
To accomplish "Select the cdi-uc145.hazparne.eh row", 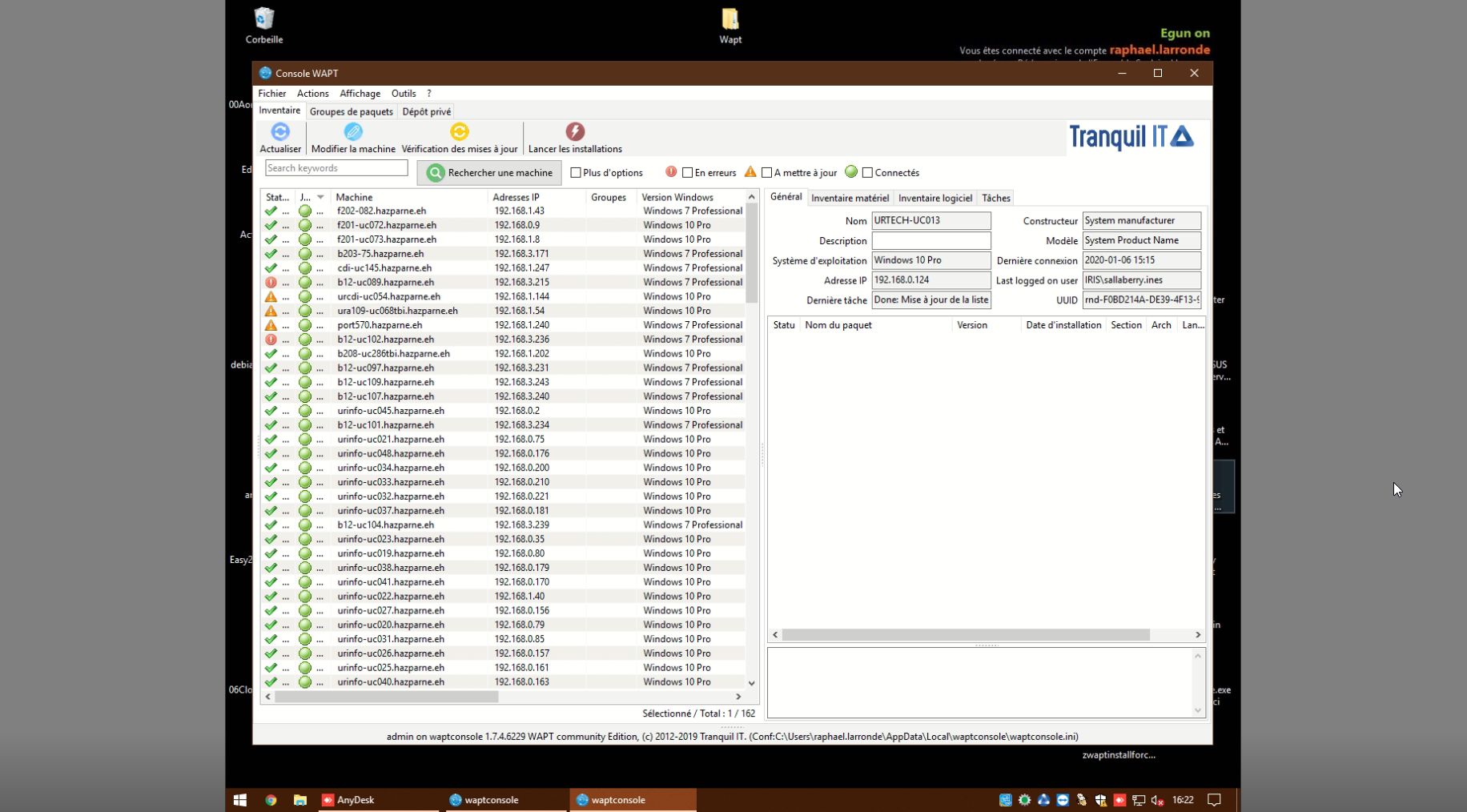I will 503,268.
